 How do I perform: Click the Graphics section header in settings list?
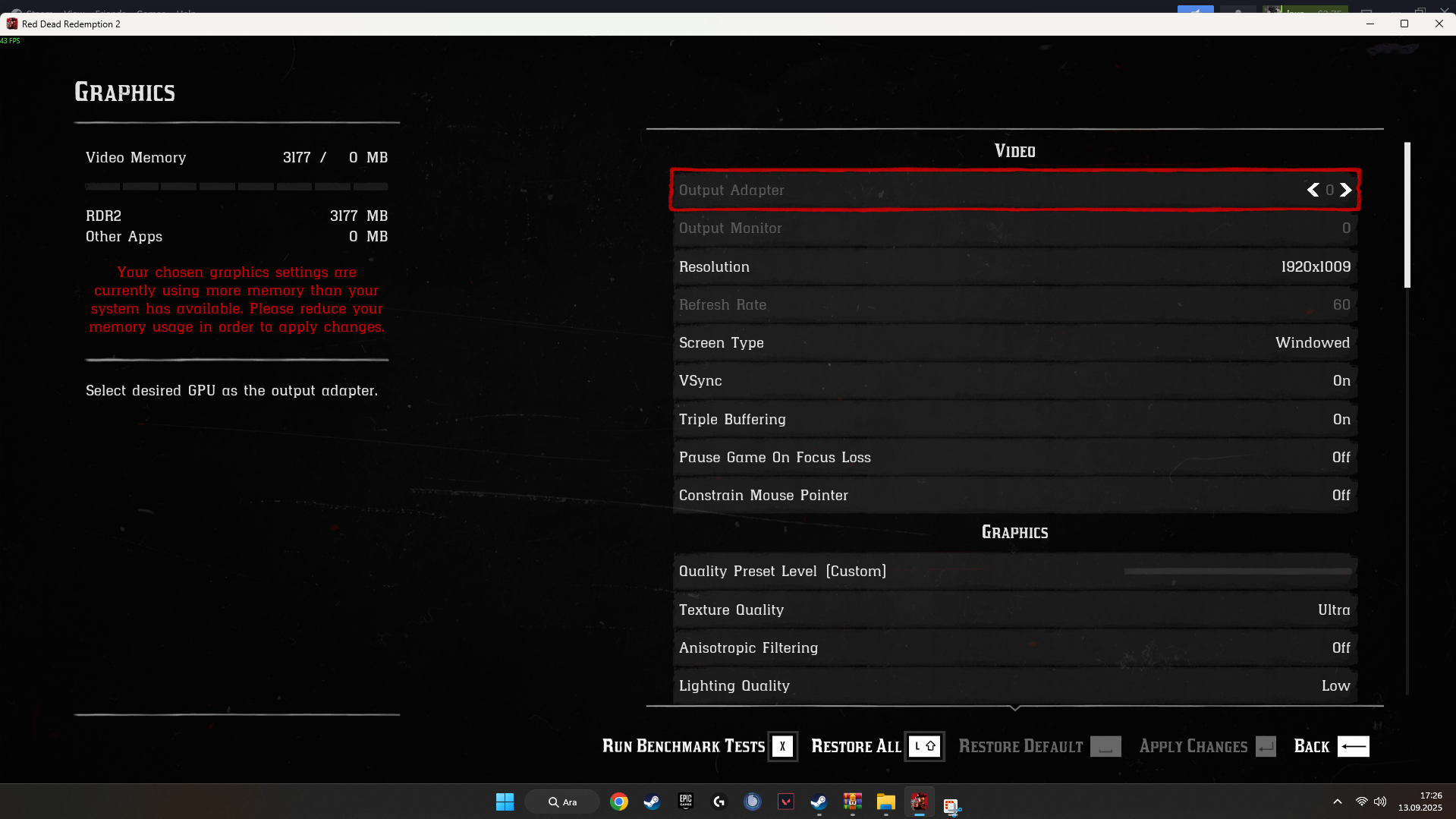pyautogui.click(x=1015, y=532)
